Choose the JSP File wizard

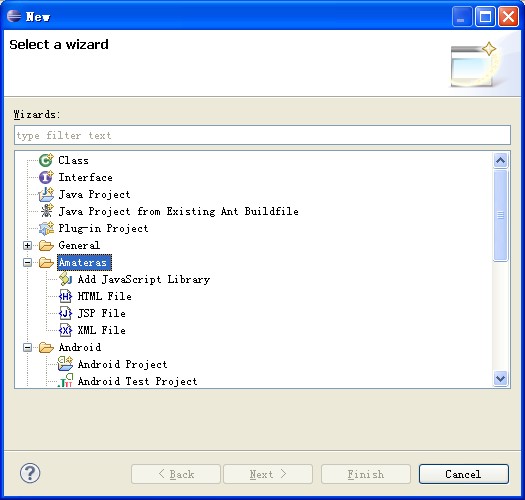click(101, 313)
